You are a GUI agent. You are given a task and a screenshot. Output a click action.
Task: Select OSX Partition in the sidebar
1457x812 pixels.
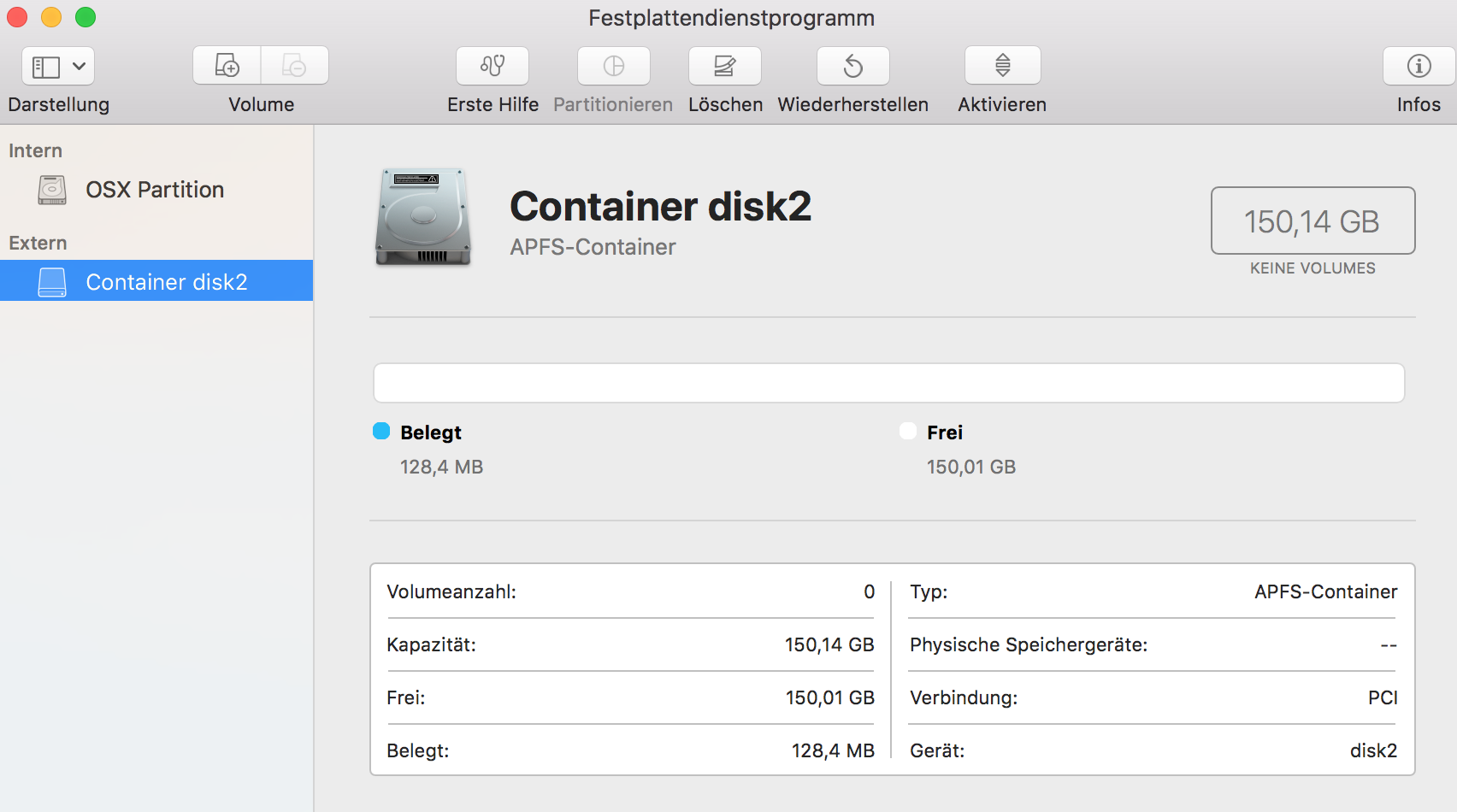pyautogui.click(x=154, y=190)
